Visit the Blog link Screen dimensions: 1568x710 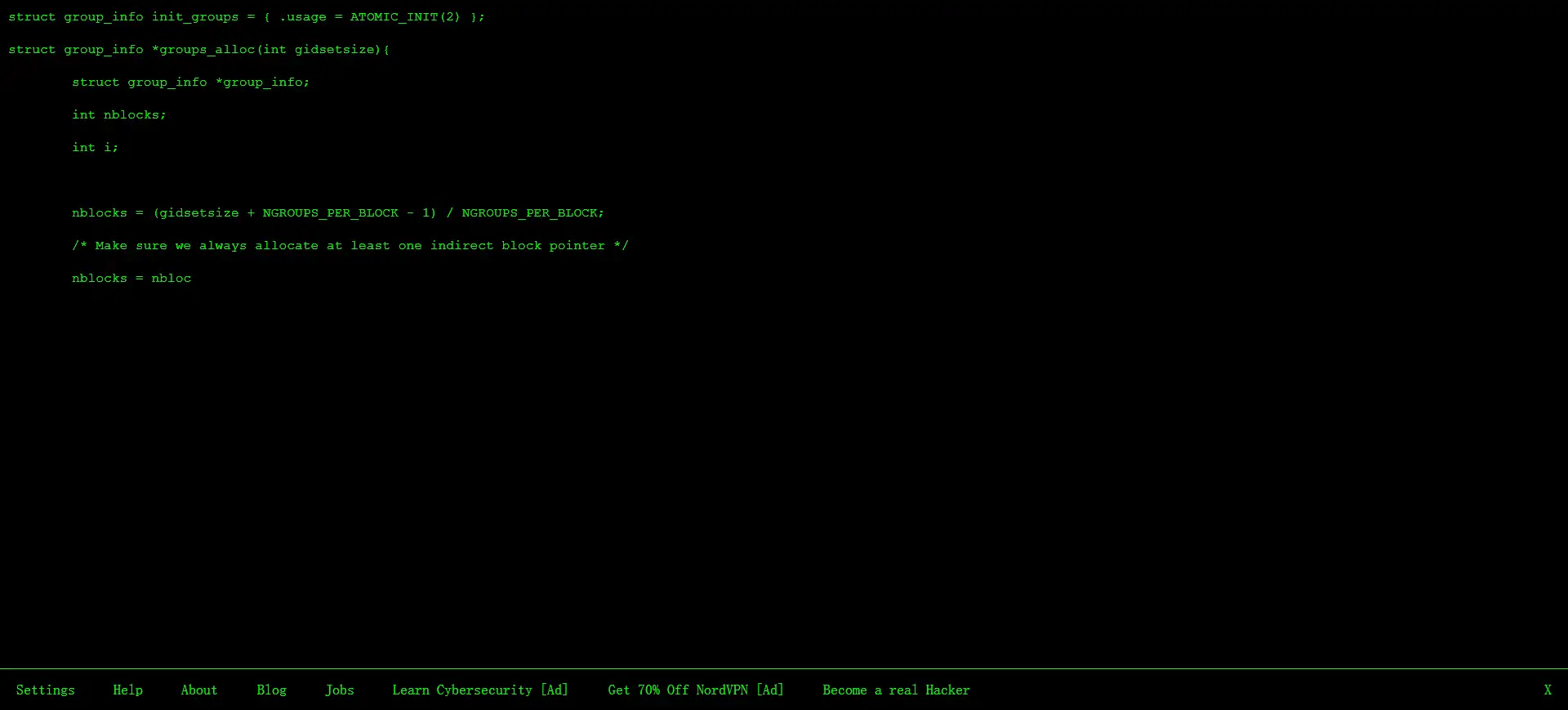271,690
